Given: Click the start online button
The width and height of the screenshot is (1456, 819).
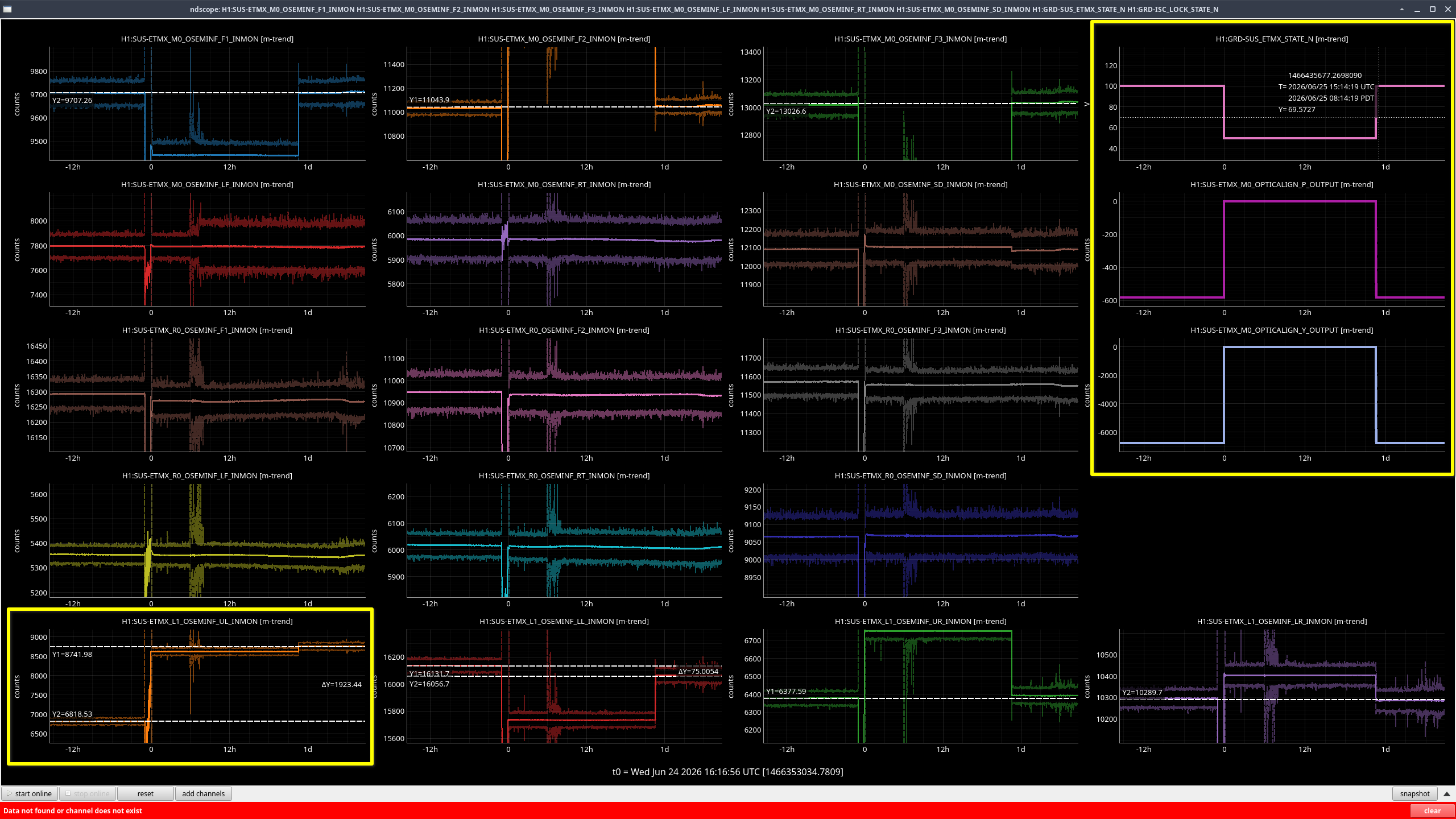Looking at the screenshot, I should pyautogui.click(x=30, y=793).
